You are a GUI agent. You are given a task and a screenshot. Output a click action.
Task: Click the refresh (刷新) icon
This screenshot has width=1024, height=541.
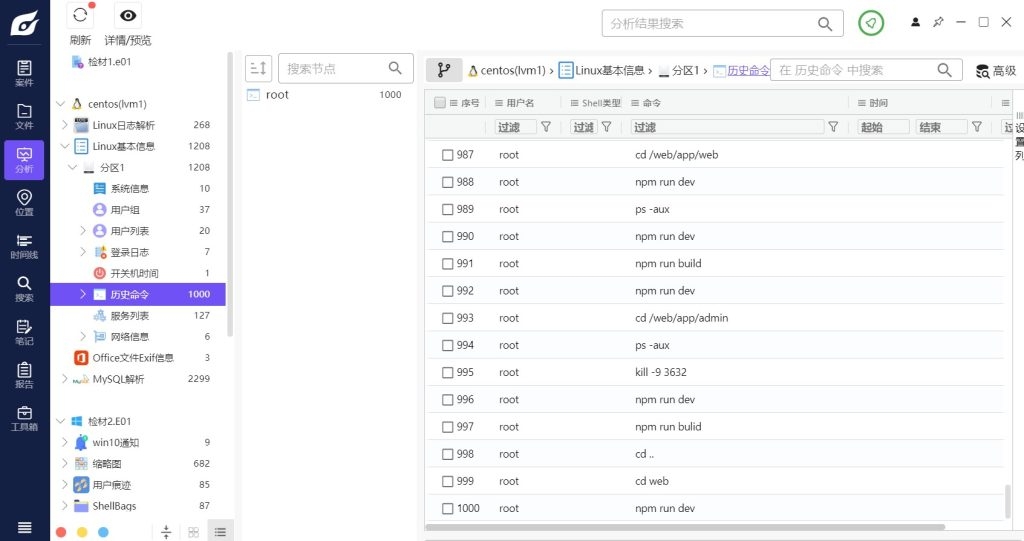pyautogui.click(x=80, y=16)
